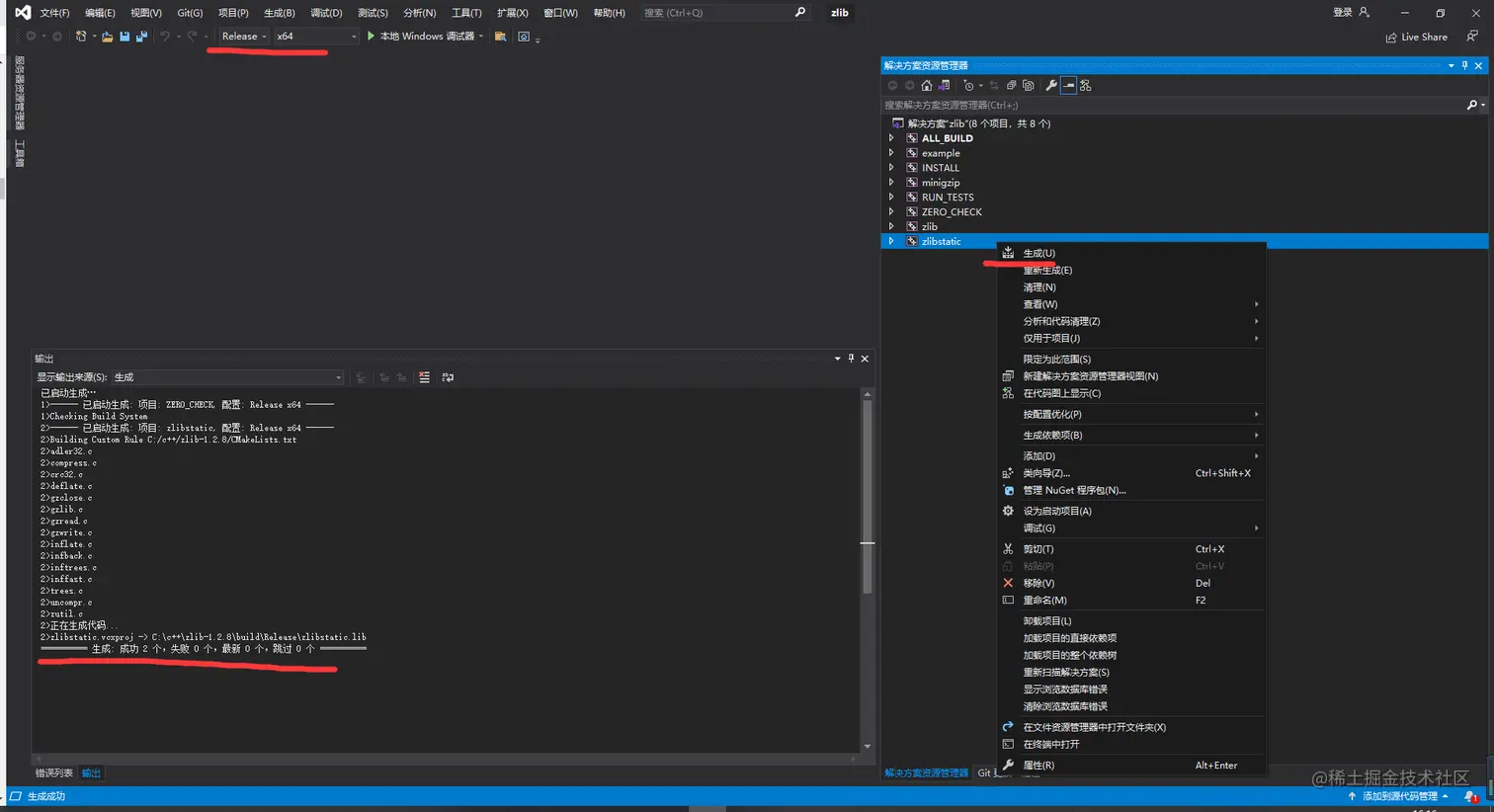Image resolution: width=1494 pixels, height=812 pixels.
Task: Click the open file folder icon
Action: click(107, 37)
